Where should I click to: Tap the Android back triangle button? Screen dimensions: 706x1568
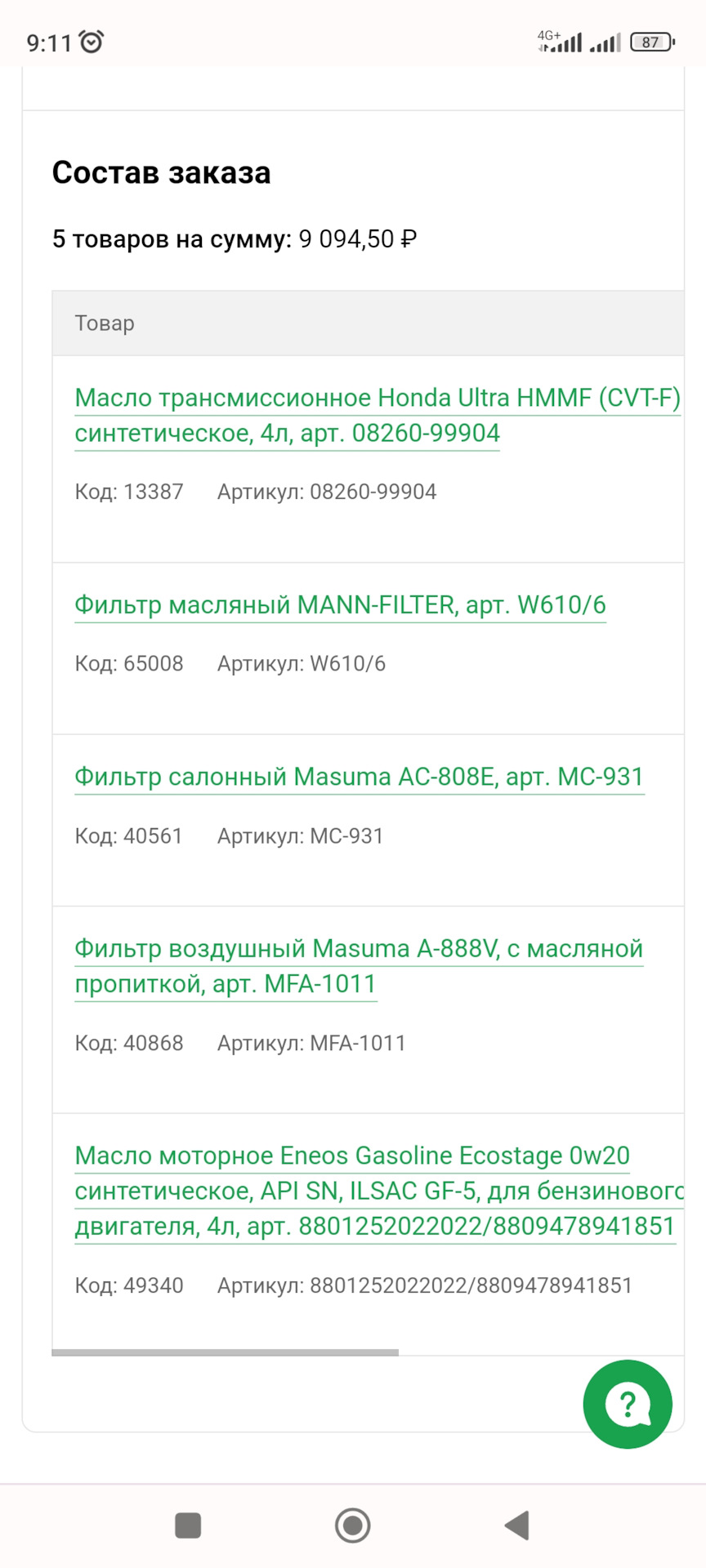coord(517,1525)
